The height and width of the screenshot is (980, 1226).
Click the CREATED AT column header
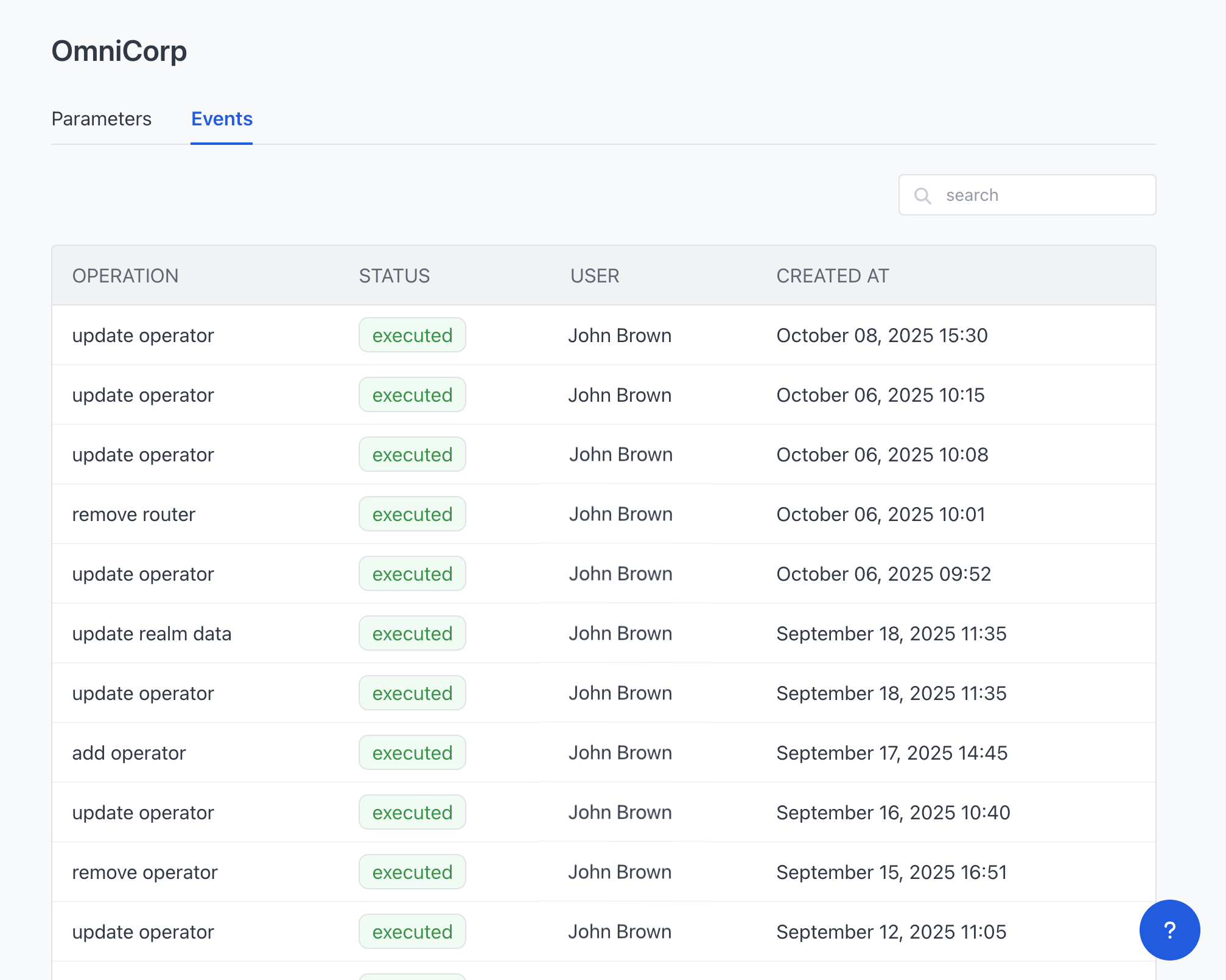[832, 276]
